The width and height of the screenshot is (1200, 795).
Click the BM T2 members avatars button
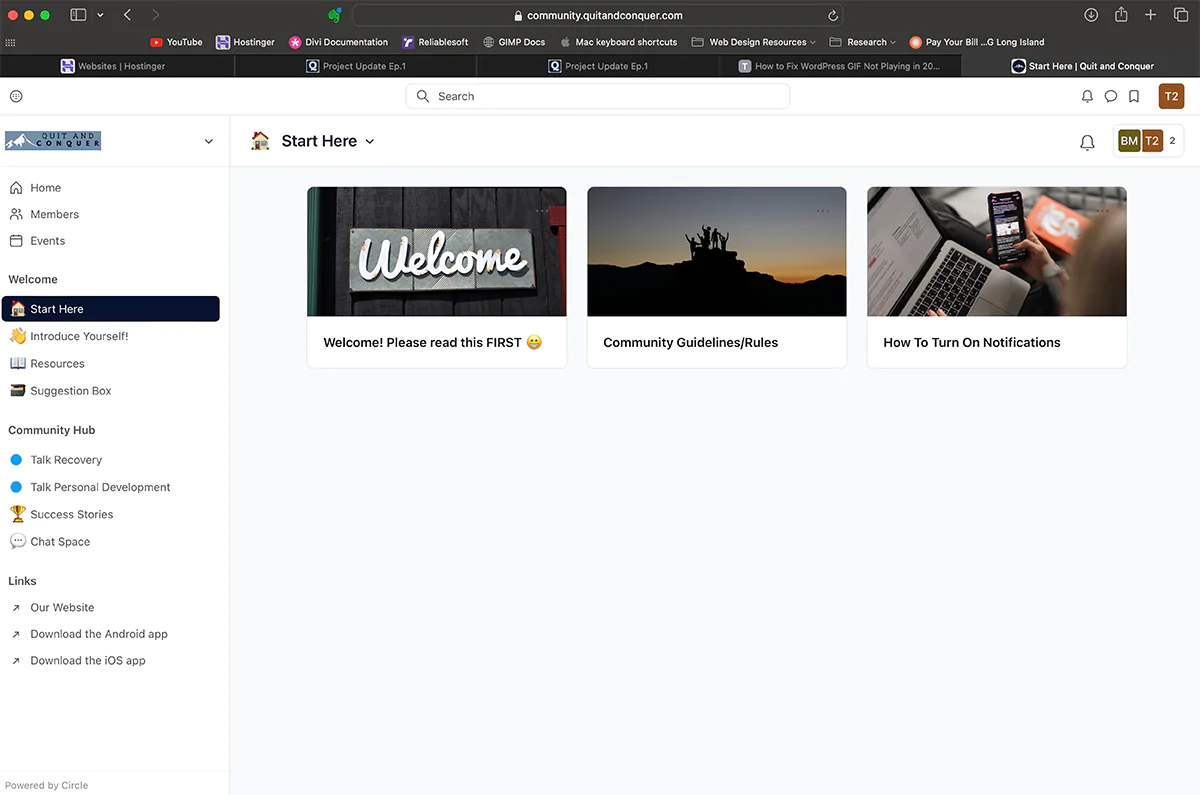pyautogui.click(x=1147, y=141)
